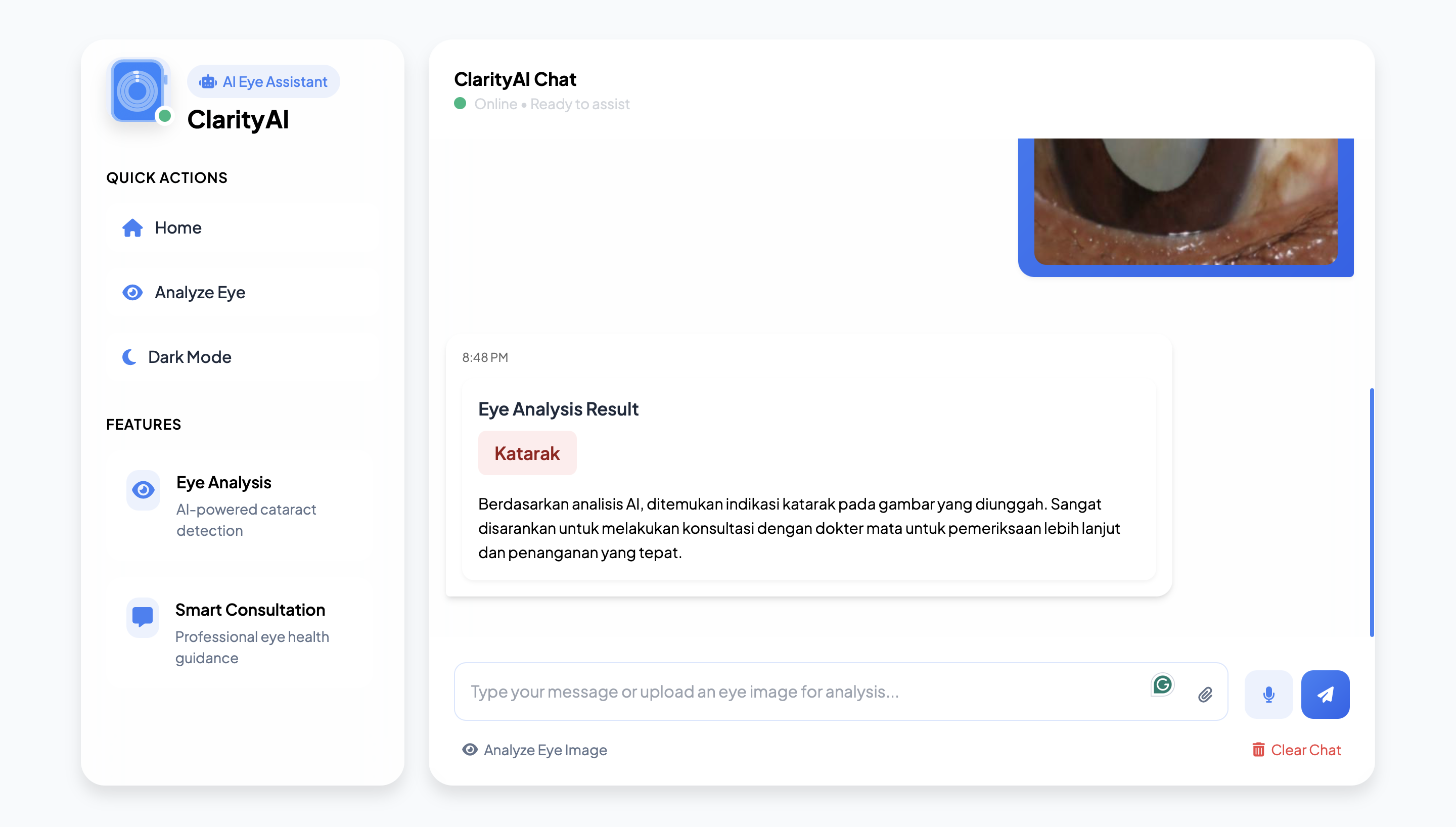This screenshot has height=827, width=1456.
Task: Click Analyze Eye Image below input
Action: pyautogui.click(x=545, y=750)
